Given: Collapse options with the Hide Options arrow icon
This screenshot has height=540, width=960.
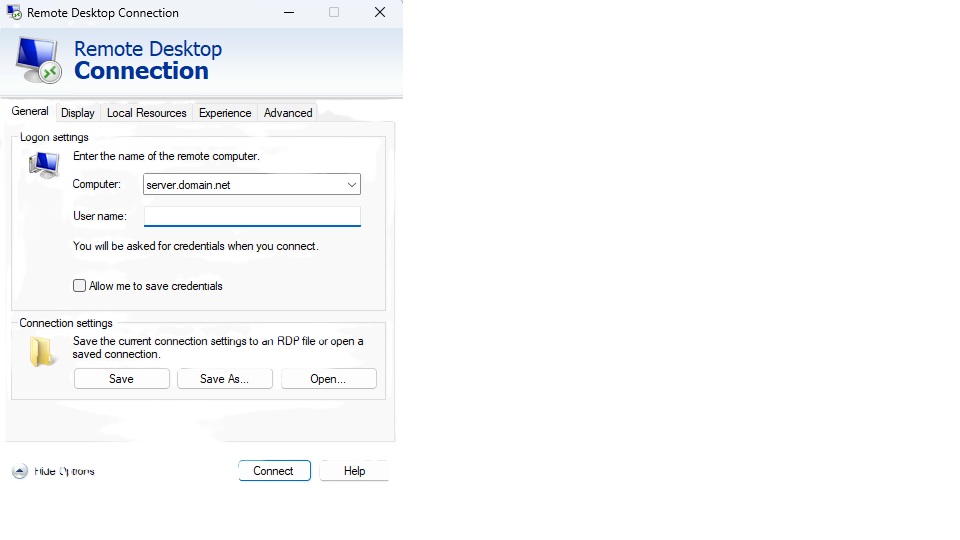Looking at the screenshot, I should [20, 471].
